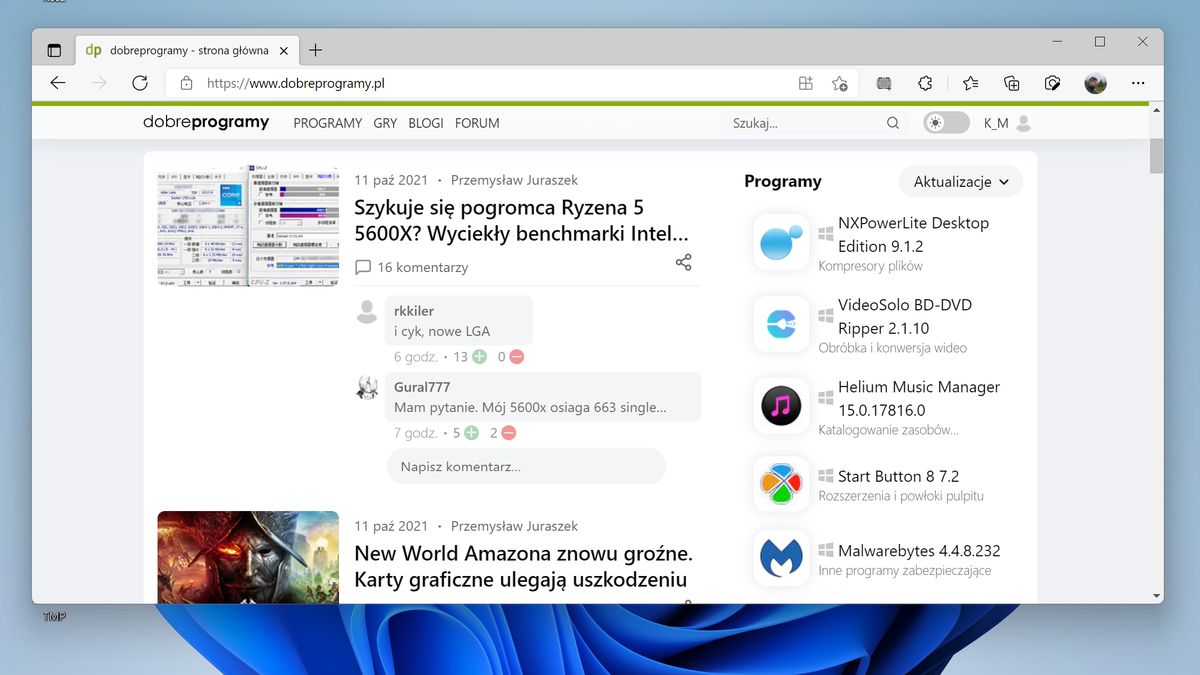The image size is (1200, 675).
Task: Switch to the GRY section
Action: (385, 123)
